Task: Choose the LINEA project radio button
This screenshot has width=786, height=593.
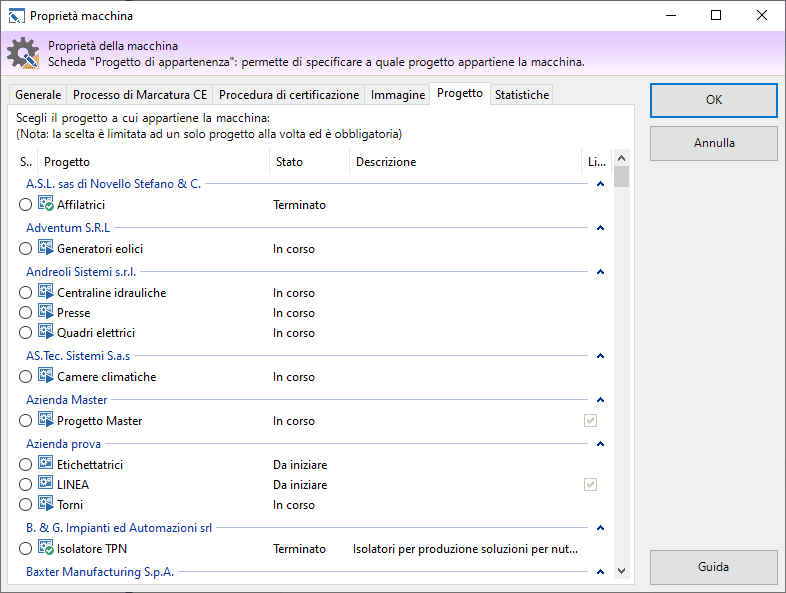Action: (26, 485)
